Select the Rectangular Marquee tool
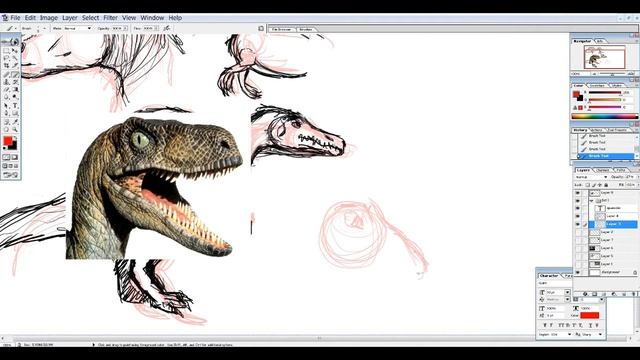The height and width of the screenshot is (360, 640). click(x=7, y=51)
